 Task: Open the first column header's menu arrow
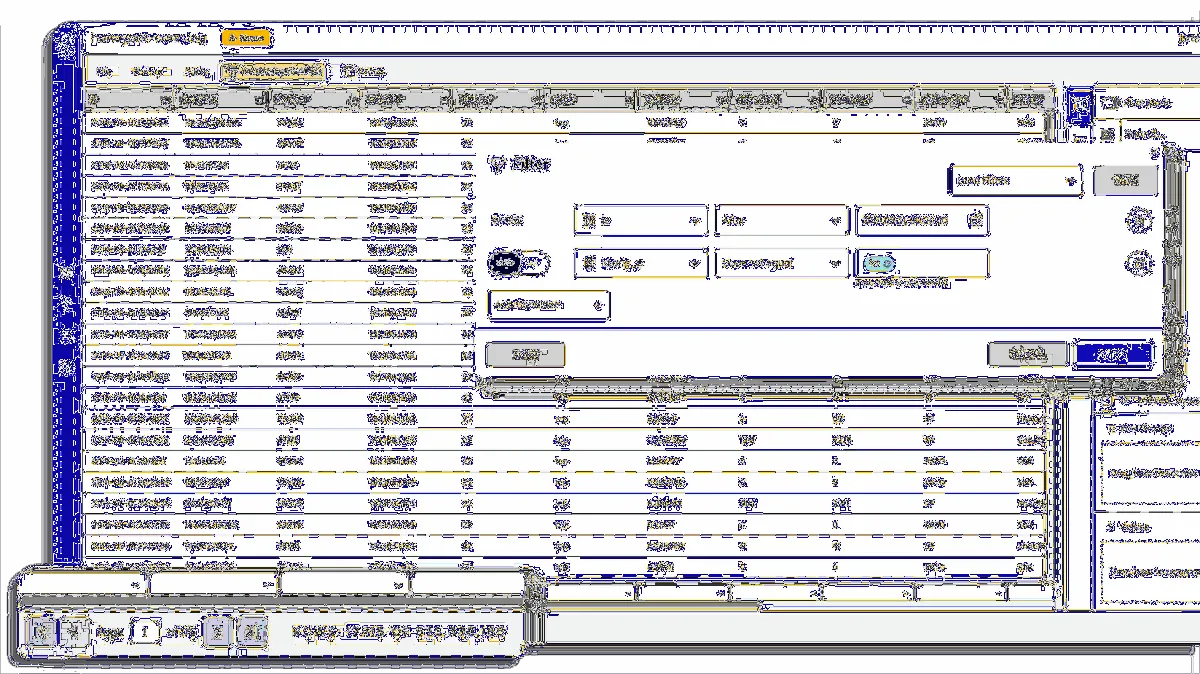(166, 100)
